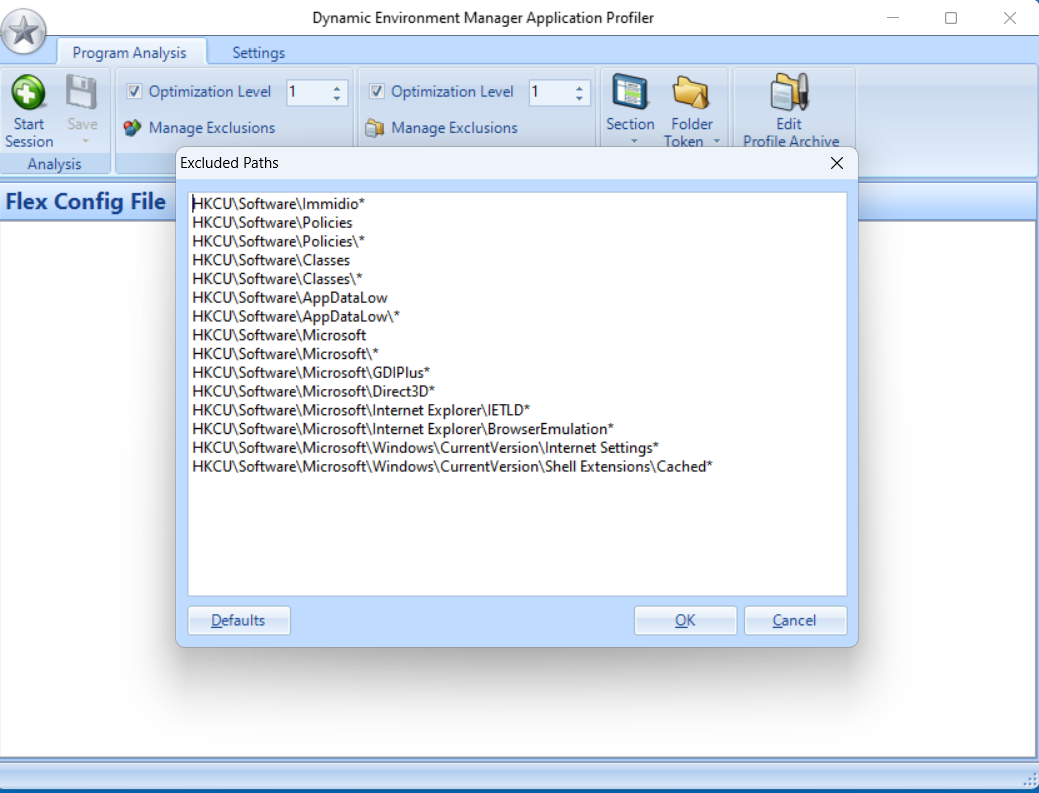1039x793 pixels.
Task: Click the Folder Token icon
Action: pos(691,94)
